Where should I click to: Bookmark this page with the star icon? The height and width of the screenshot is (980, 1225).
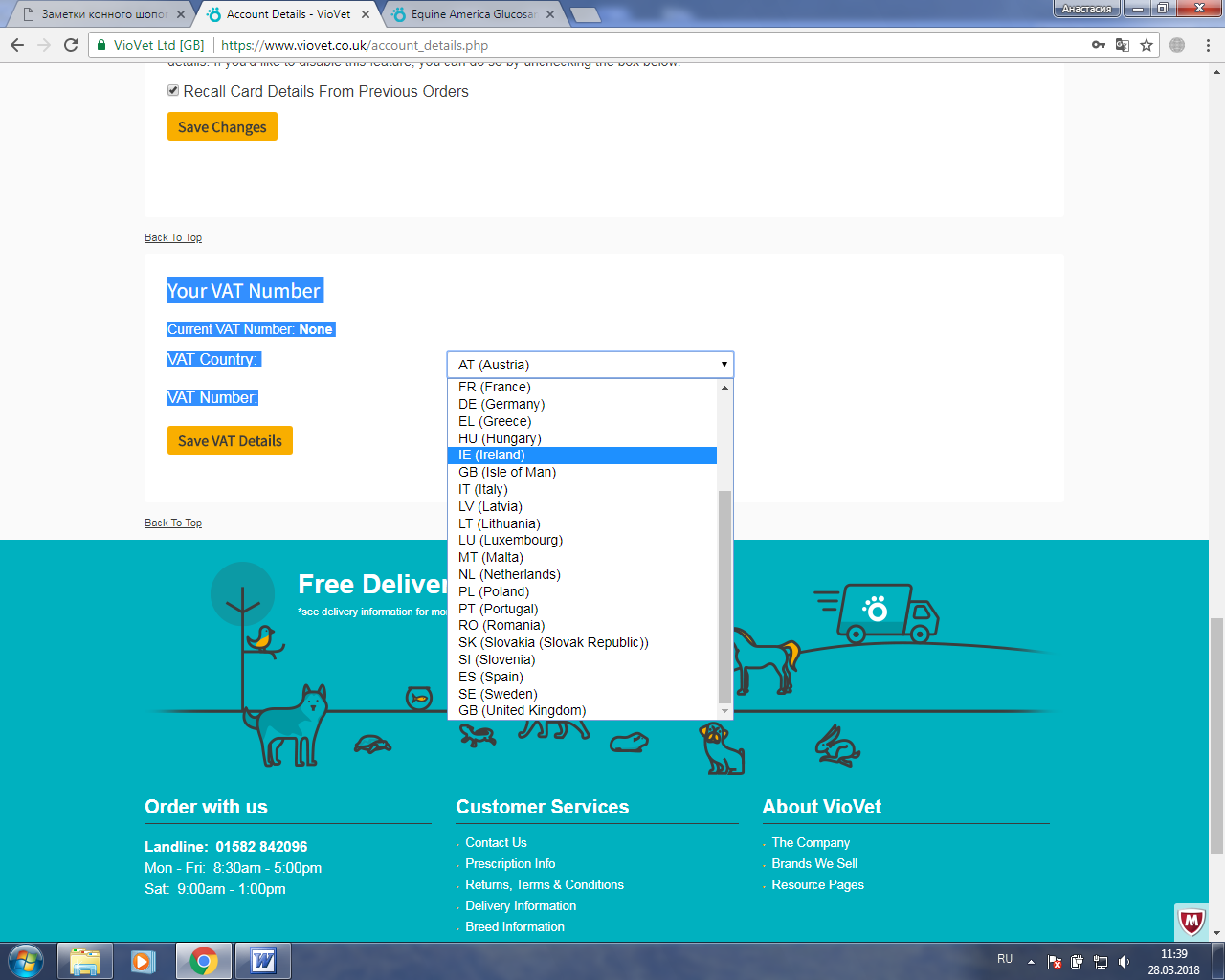pos(1147,45)
